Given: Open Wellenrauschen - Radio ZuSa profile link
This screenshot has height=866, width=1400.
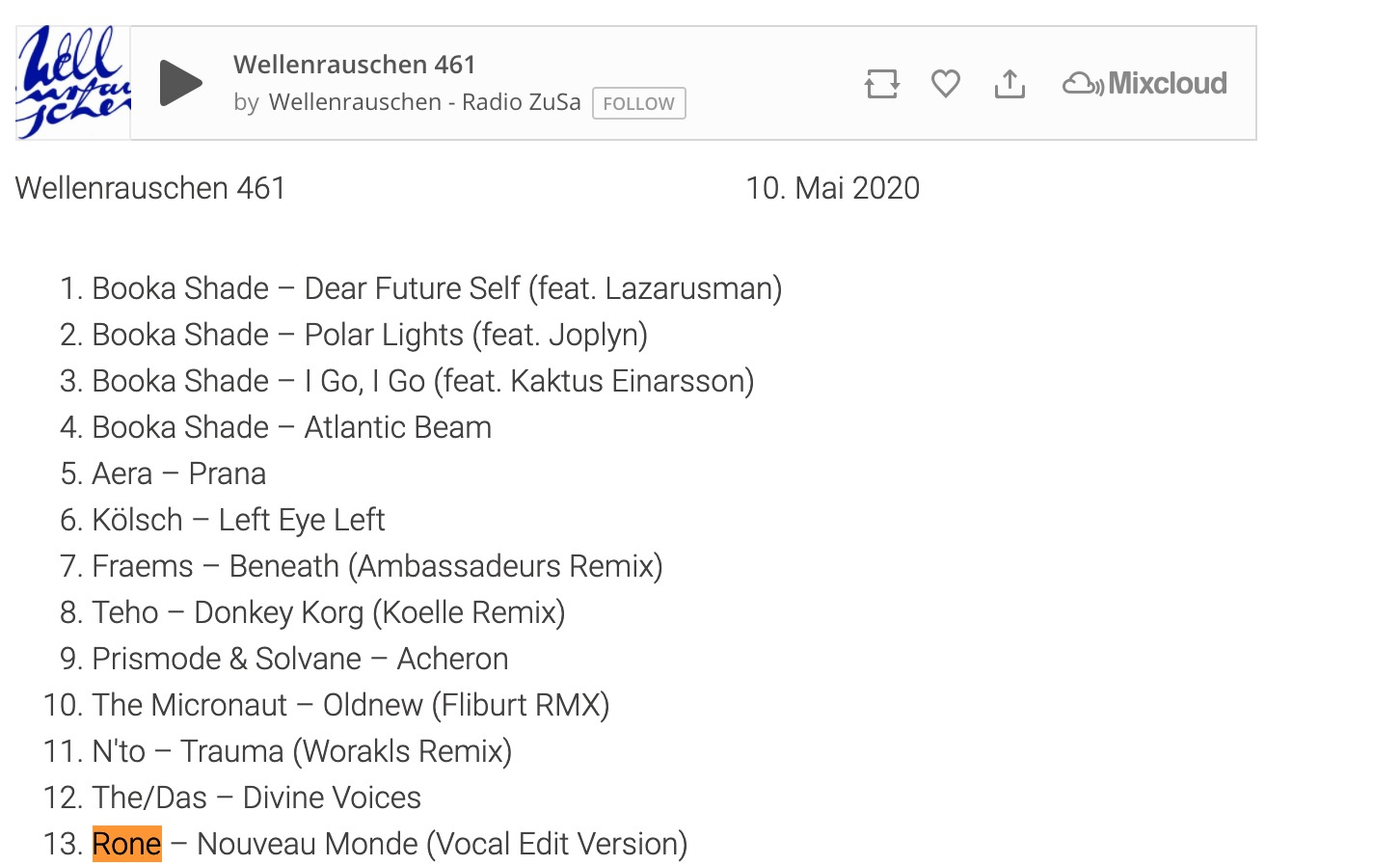Looking at the screenshot, I should pyautogui.click(x=425, y=102).
